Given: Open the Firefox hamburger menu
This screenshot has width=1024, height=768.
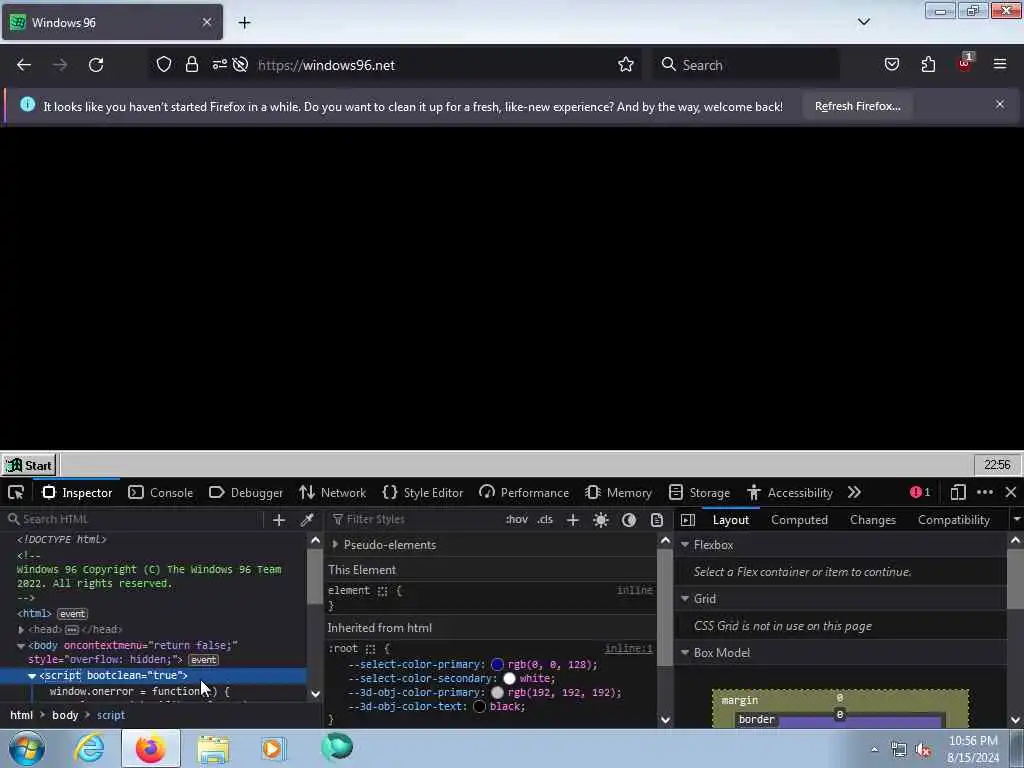Looking at the screenshot, I should pos(1000,65).
